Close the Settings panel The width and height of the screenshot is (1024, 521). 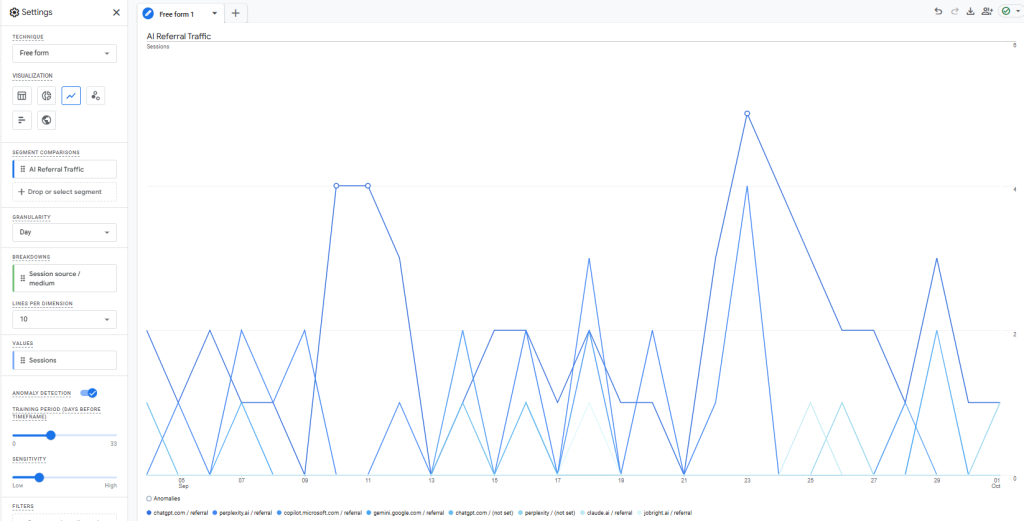click(x=116, y=12)
